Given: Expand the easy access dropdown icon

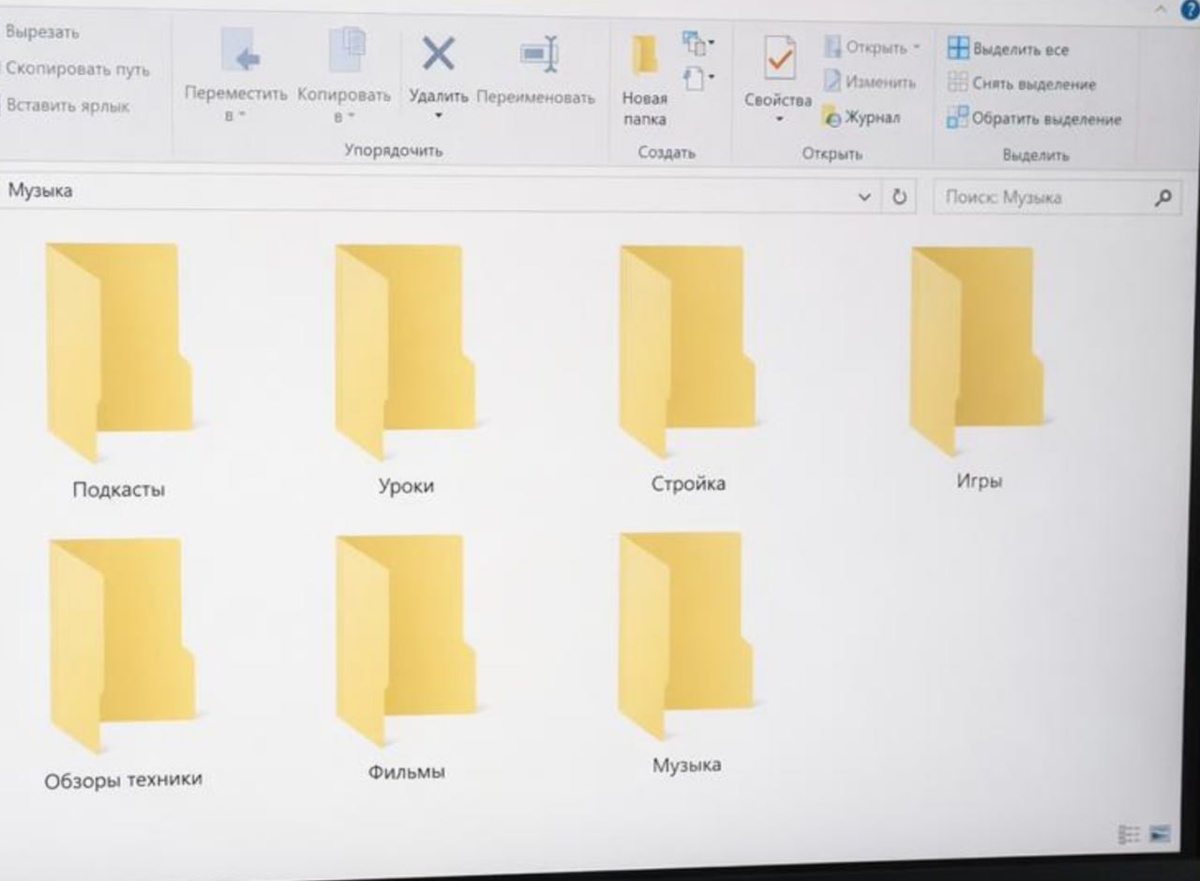Looking at the screenshot, I should [697, 76].
